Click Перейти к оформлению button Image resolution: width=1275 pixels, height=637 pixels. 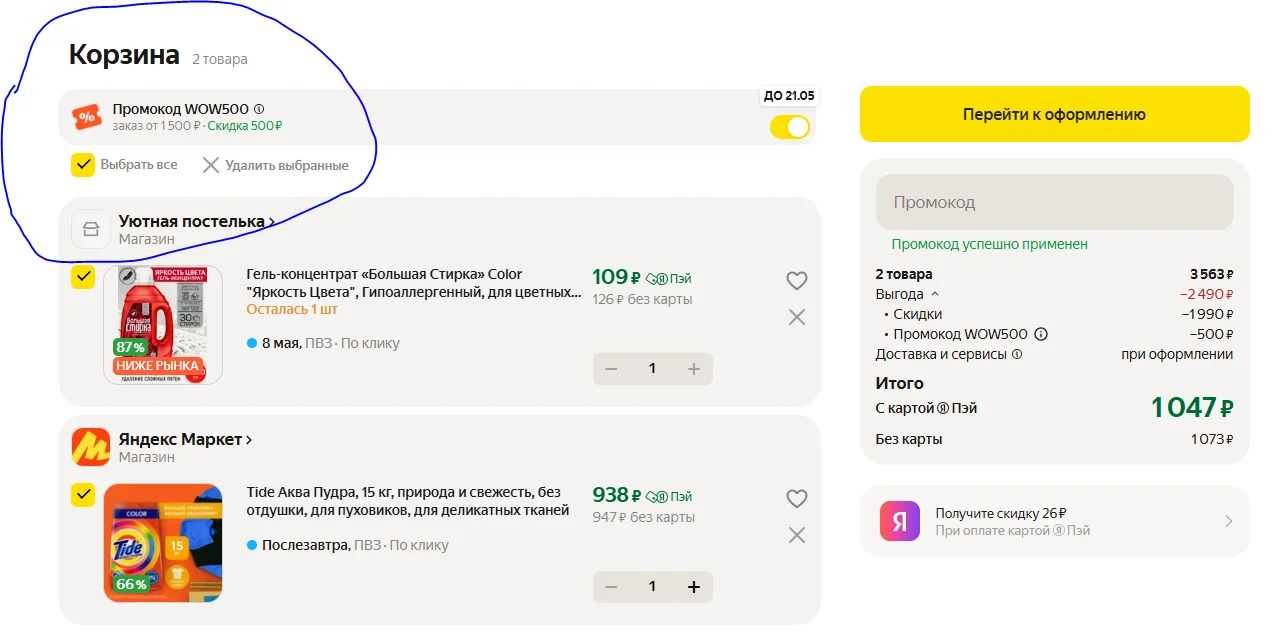(x=1054, y=114)
